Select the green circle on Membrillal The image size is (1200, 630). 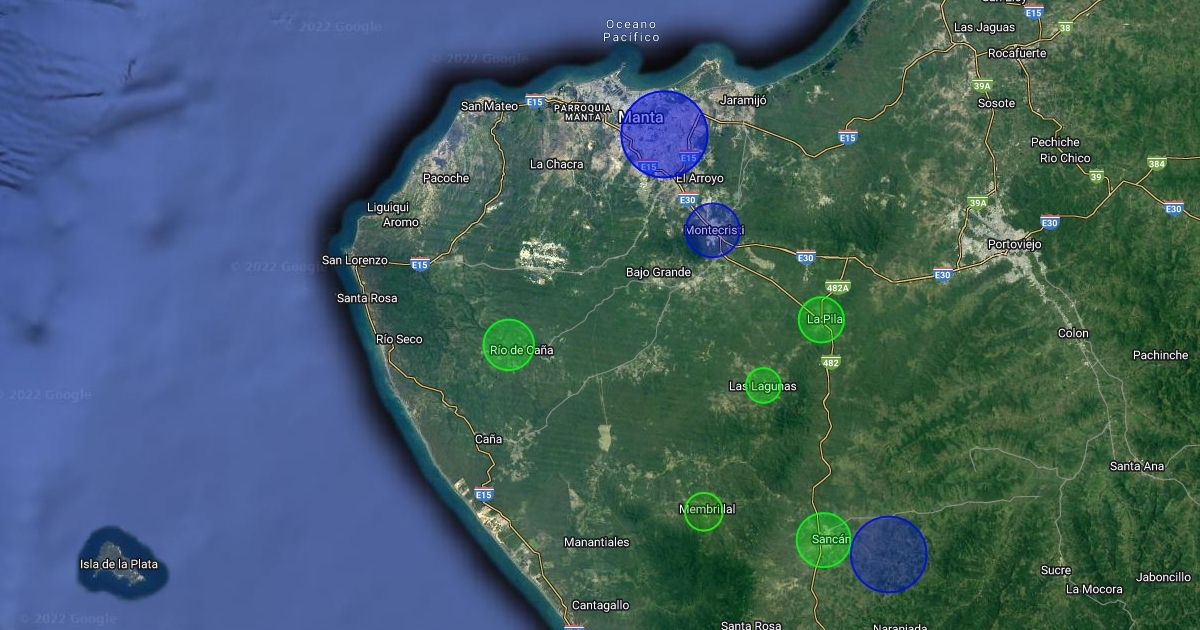pos(704,512)
